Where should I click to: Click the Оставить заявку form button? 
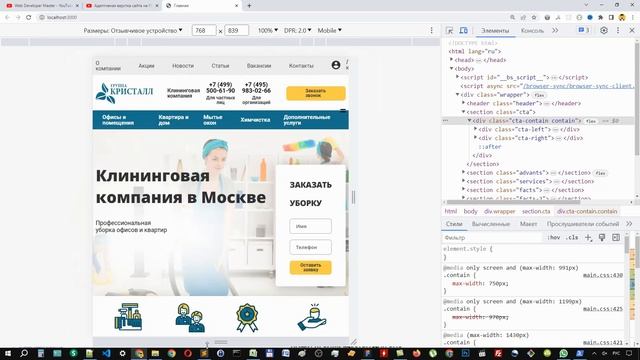[x=310, y=267]
